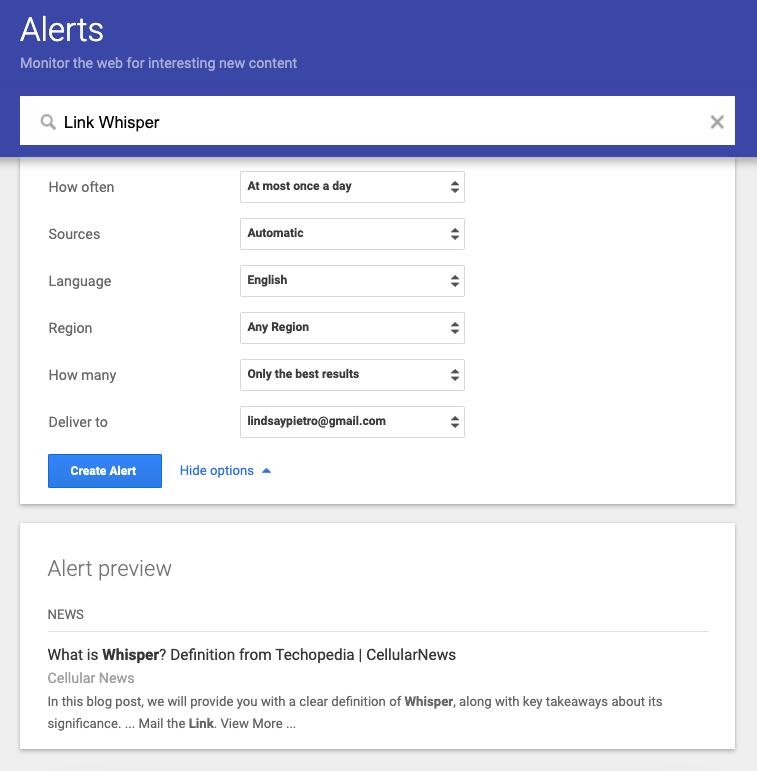Open the Only the best results dropdown
The height and width of the screenshot is (771, 757).
point(352,375)
